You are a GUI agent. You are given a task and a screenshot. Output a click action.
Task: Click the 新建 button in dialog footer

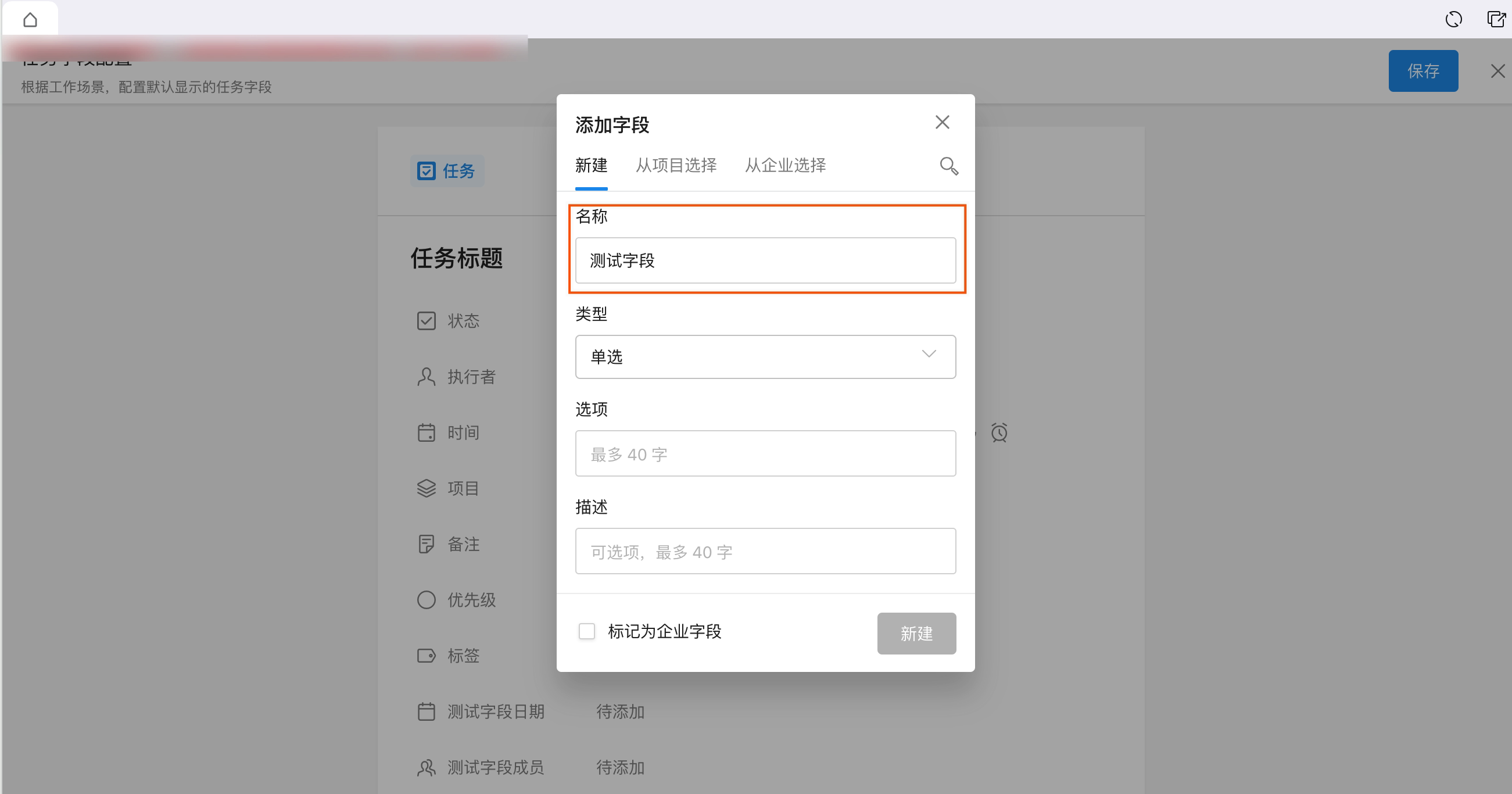coord(916,633)
